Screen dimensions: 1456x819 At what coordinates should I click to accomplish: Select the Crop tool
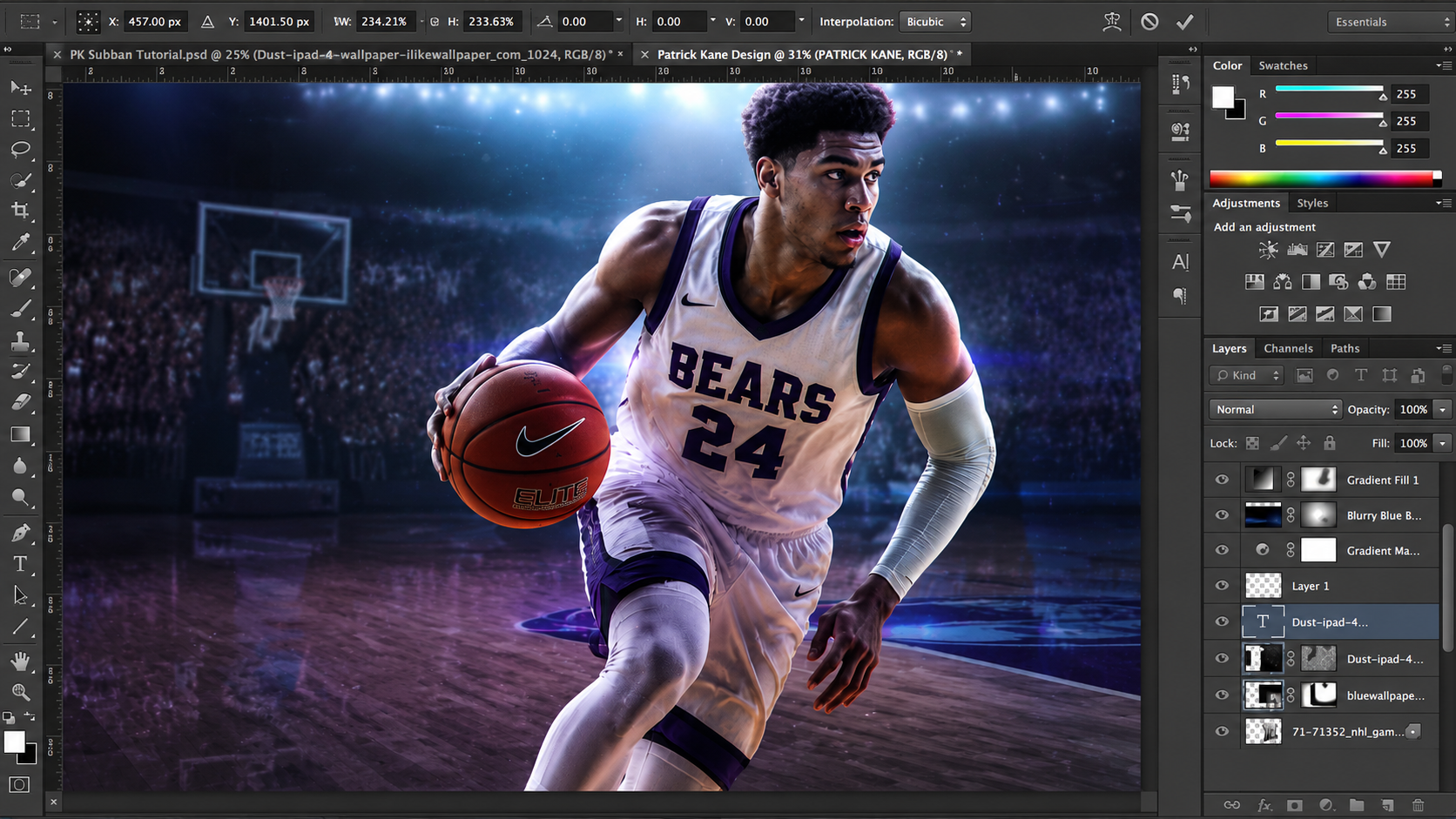[x=21, y=211]
